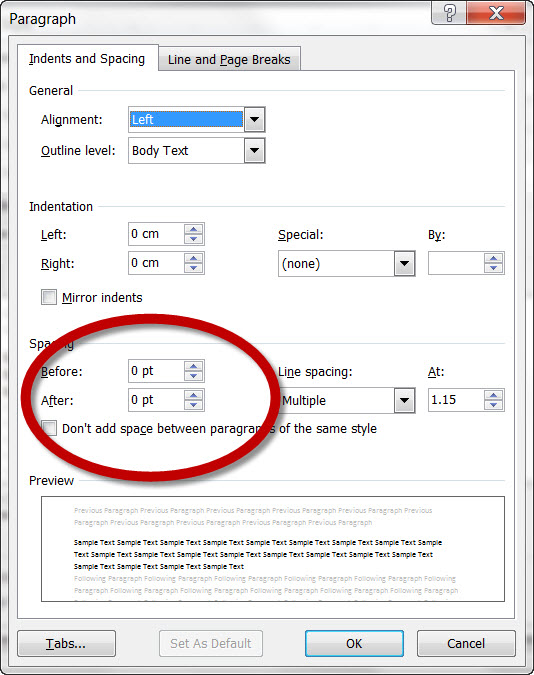Image resolution: width=534 pixels, height=675 pixels.
Task: Decrease the By value with down arrow
Action: (494, 268)
